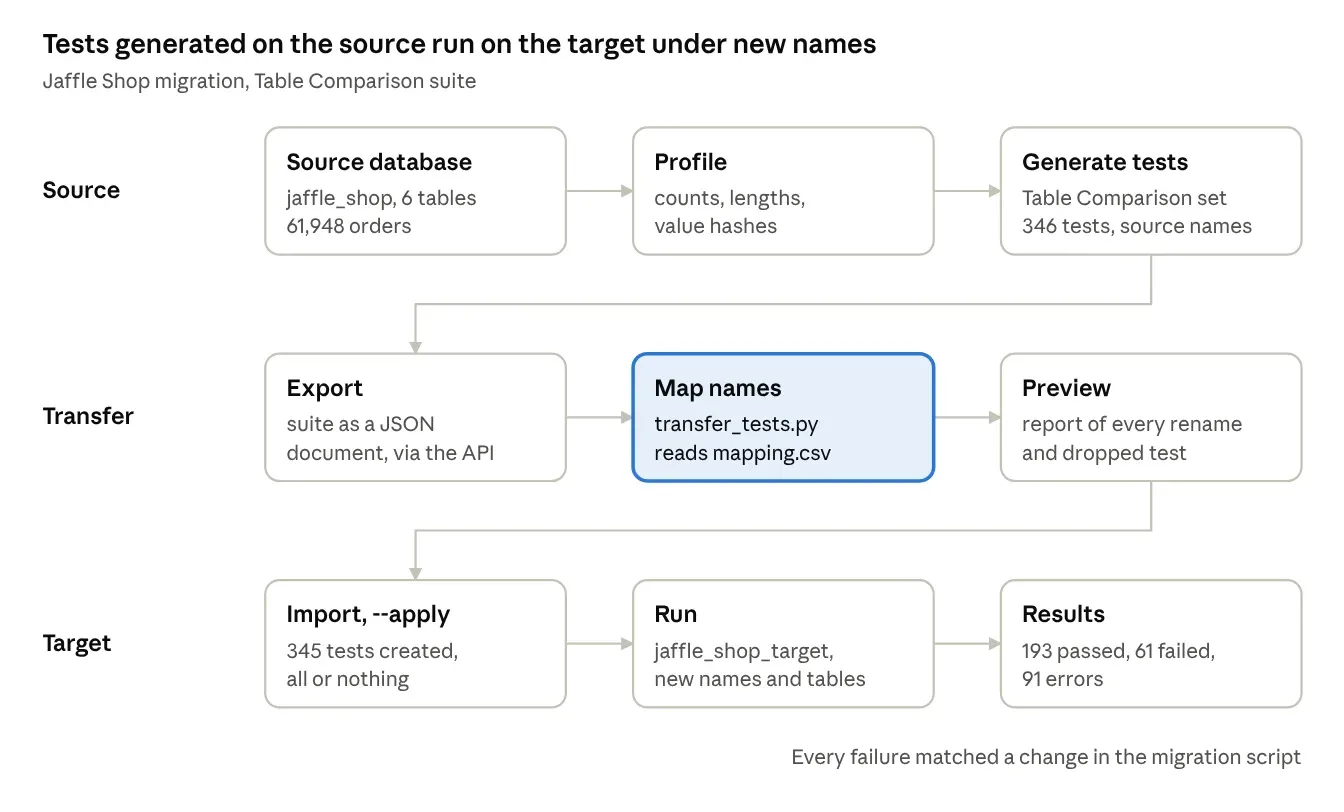Click the "counts, lengths," line
This screenshot has height=812, width=1344.
730,198
